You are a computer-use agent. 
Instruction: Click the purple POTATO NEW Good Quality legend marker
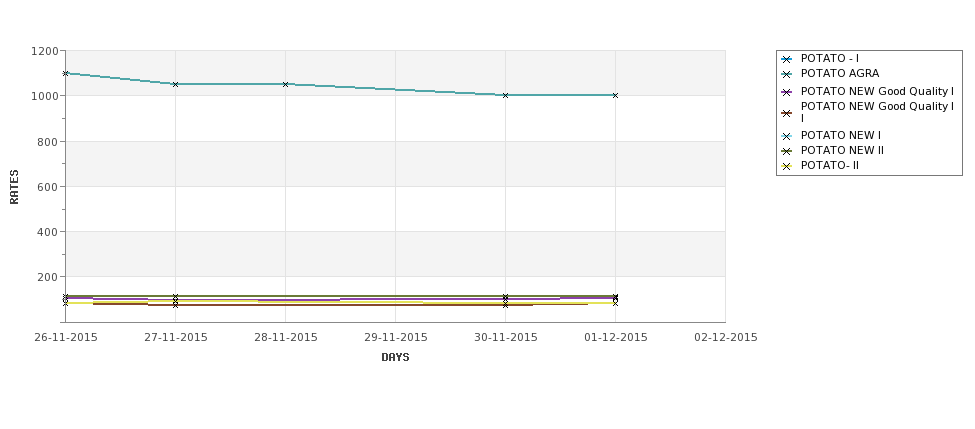787,92
